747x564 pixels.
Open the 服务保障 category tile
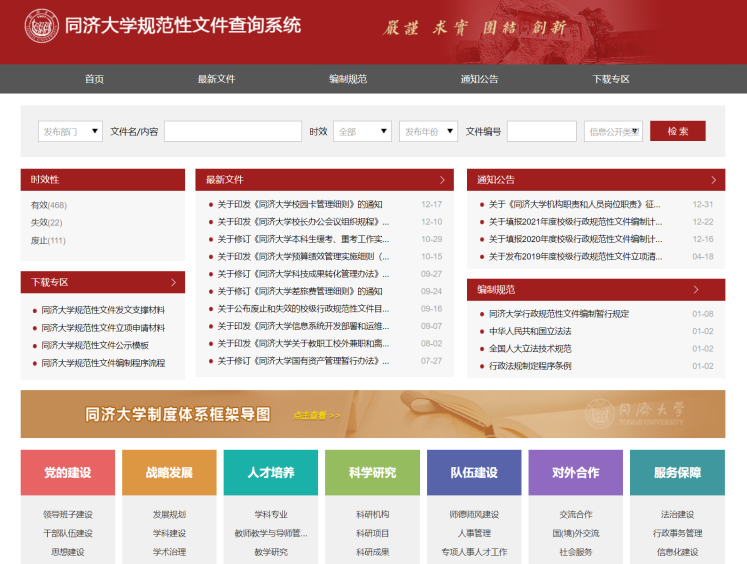[x=677, y=473]
